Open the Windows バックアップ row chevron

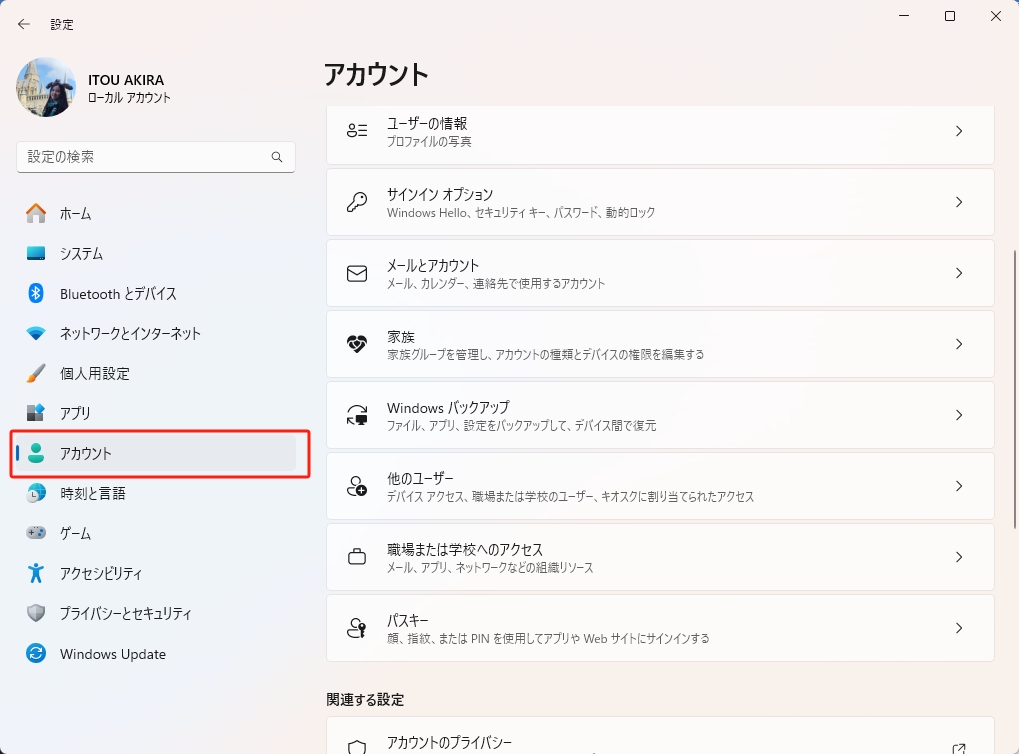[x=958, y=415]
